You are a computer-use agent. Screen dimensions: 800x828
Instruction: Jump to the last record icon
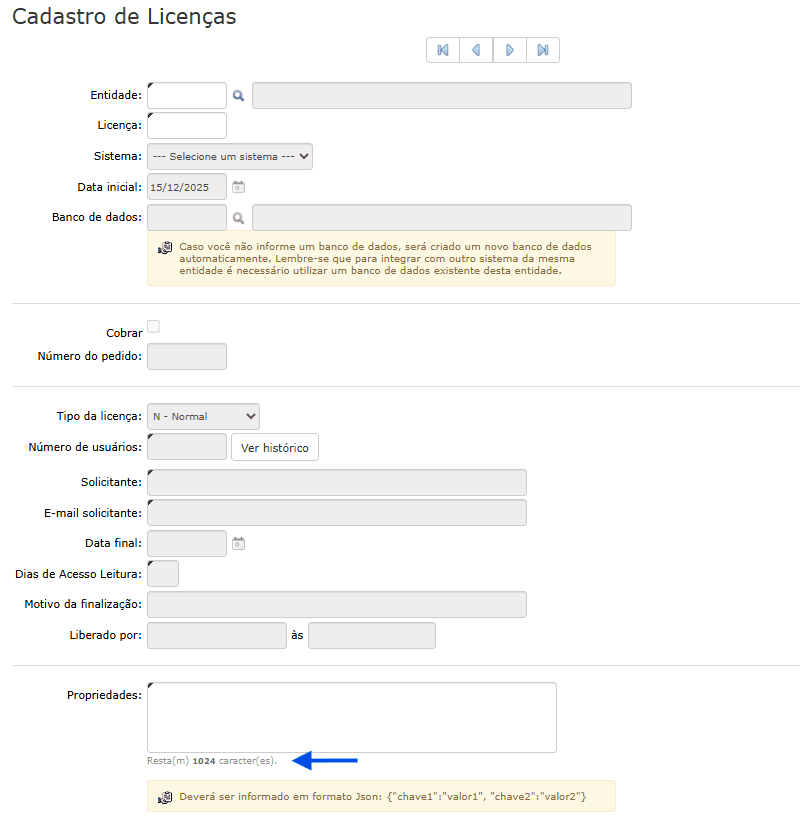coord(543,50)
